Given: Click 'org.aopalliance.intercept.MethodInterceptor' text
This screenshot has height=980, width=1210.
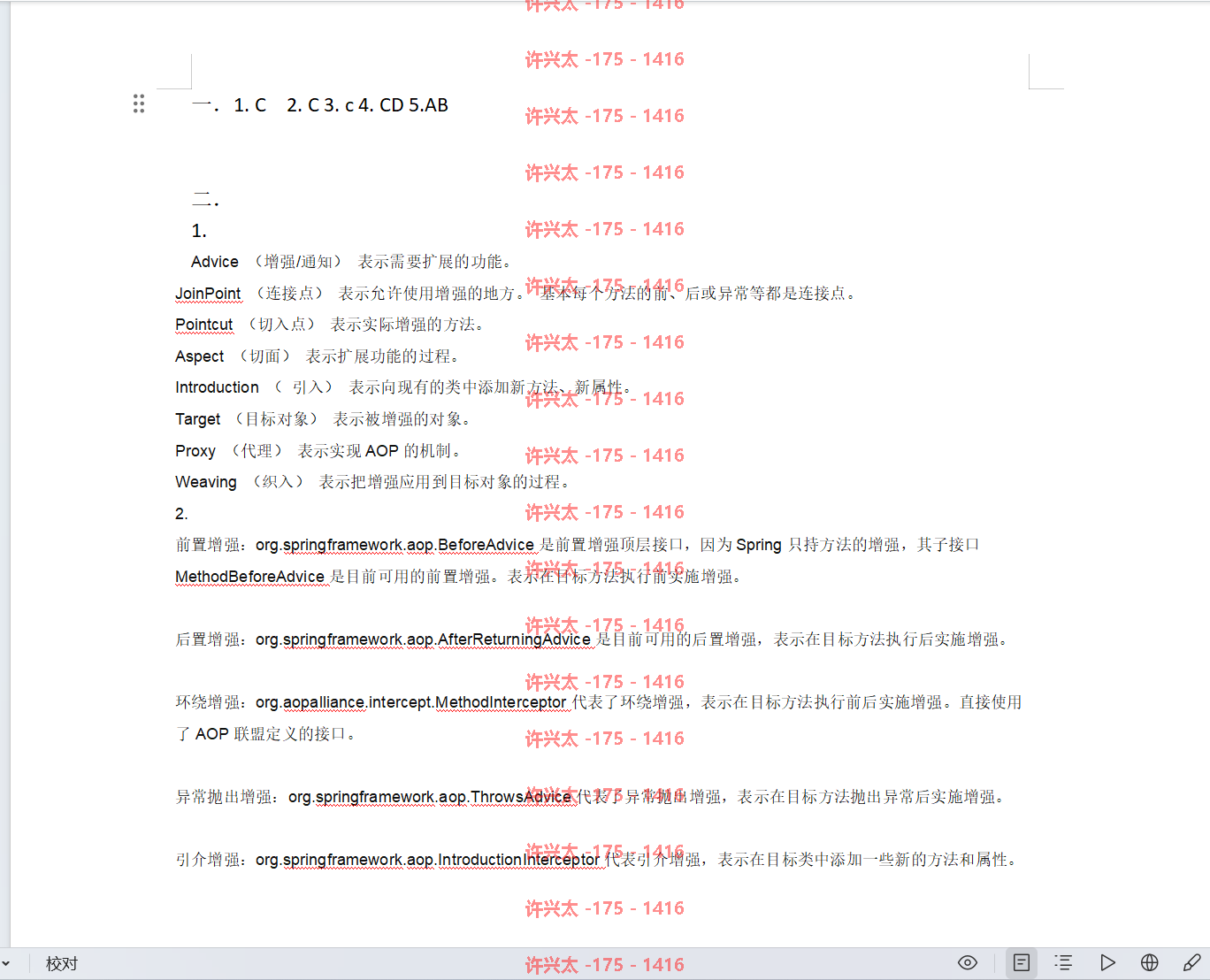Looking at the screenshot, I should [411, 702].
